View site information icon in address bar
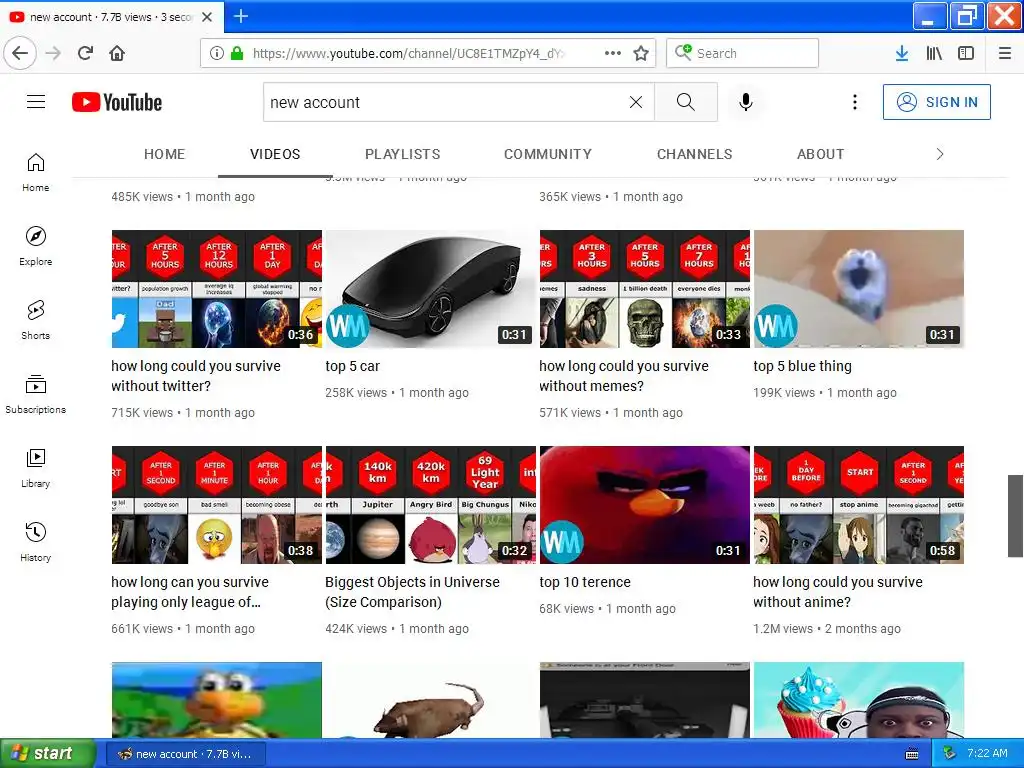 [217, 53]
